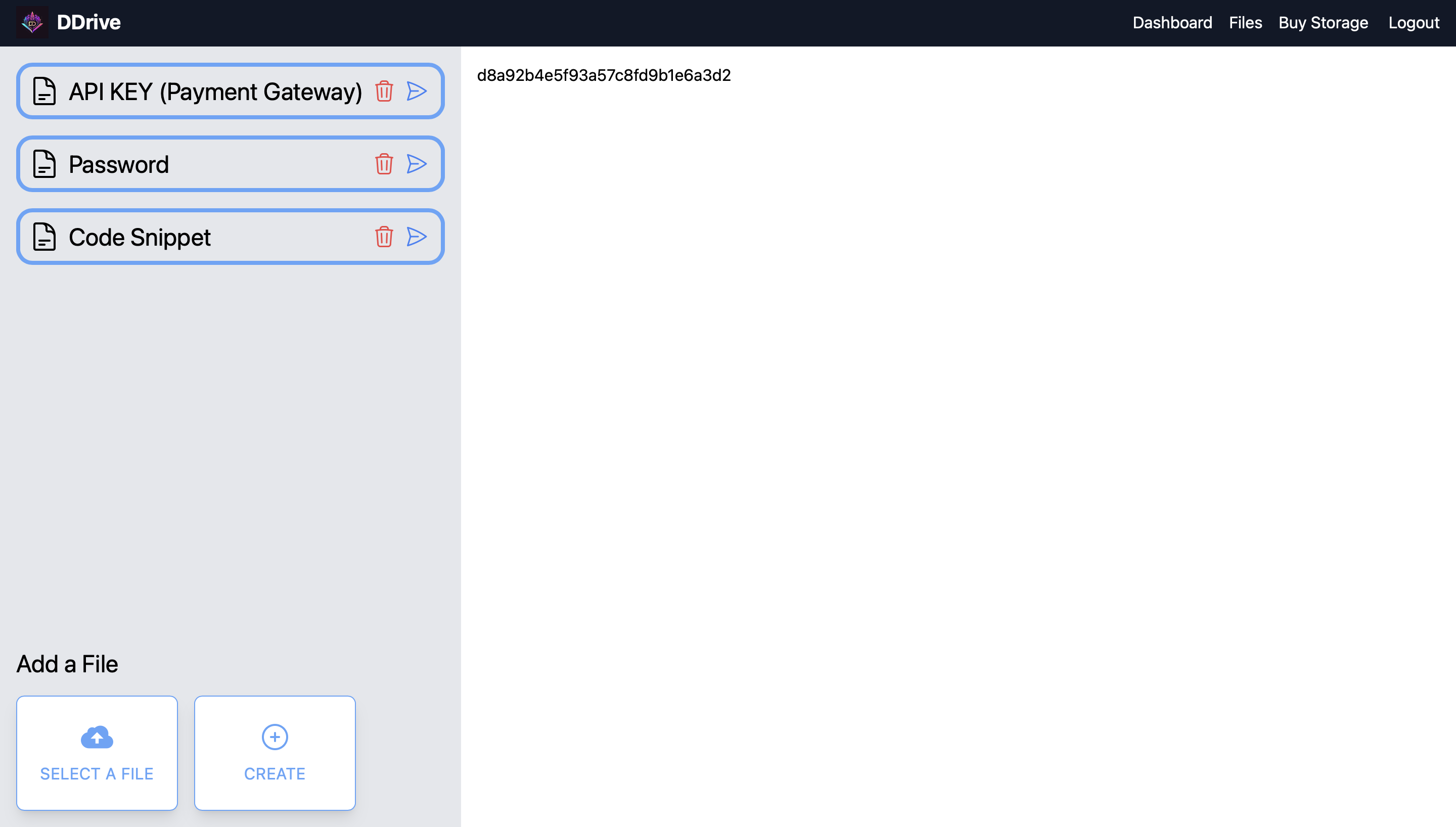Send the API KEY file via arrow icon
Screen dimensions: 1456x827
pos(416,91)
